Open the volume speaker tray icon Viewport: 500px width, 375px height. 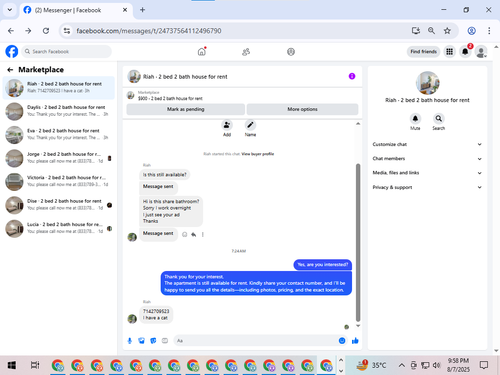click(x=436, y=365)
